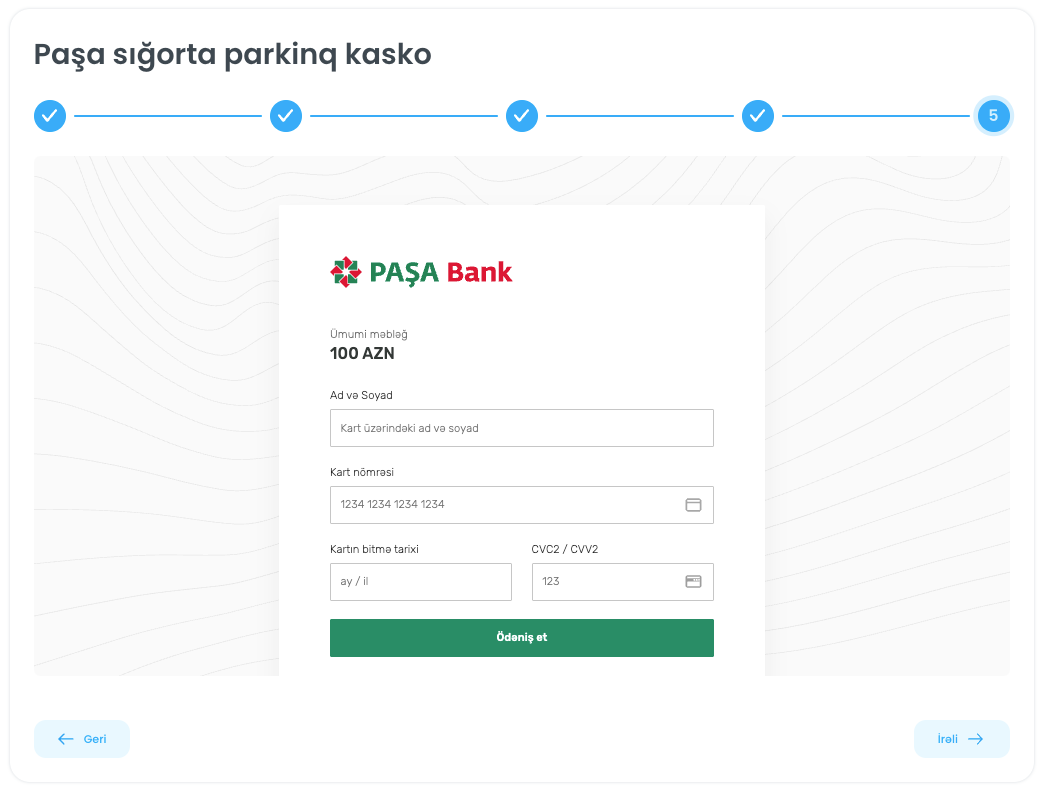Click the step 5 indicator circle
The image size is (1044, 794).
pos(993,116)
